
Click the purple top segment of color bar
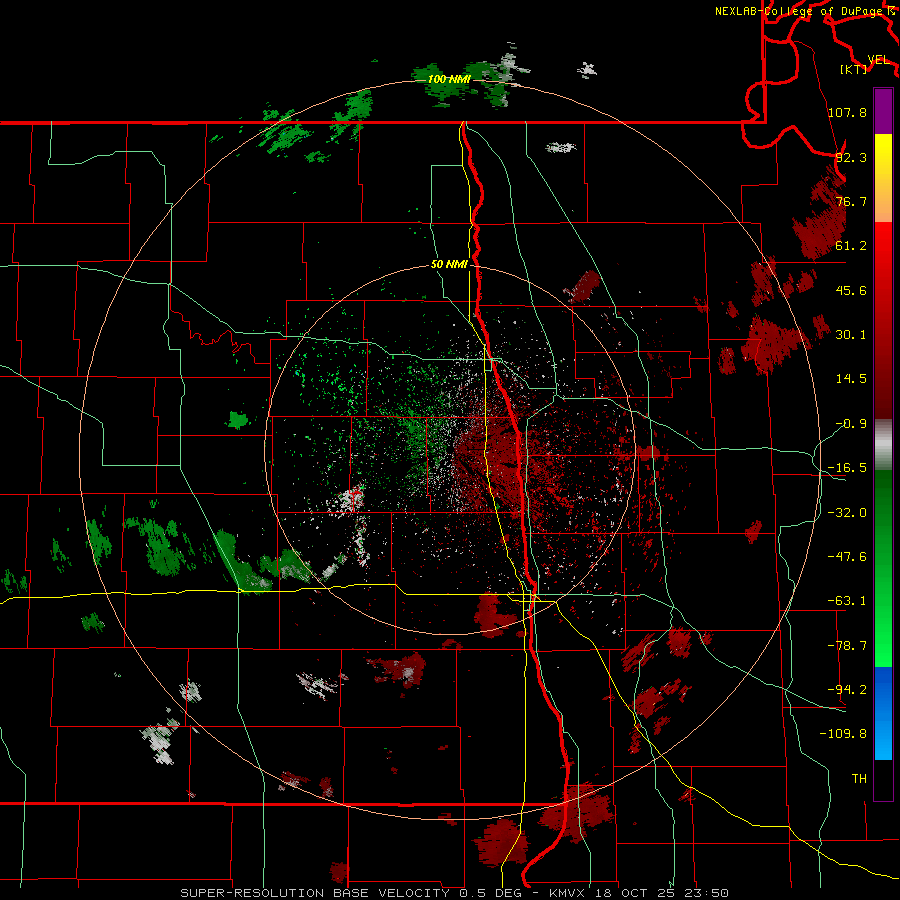click(883, 111)
